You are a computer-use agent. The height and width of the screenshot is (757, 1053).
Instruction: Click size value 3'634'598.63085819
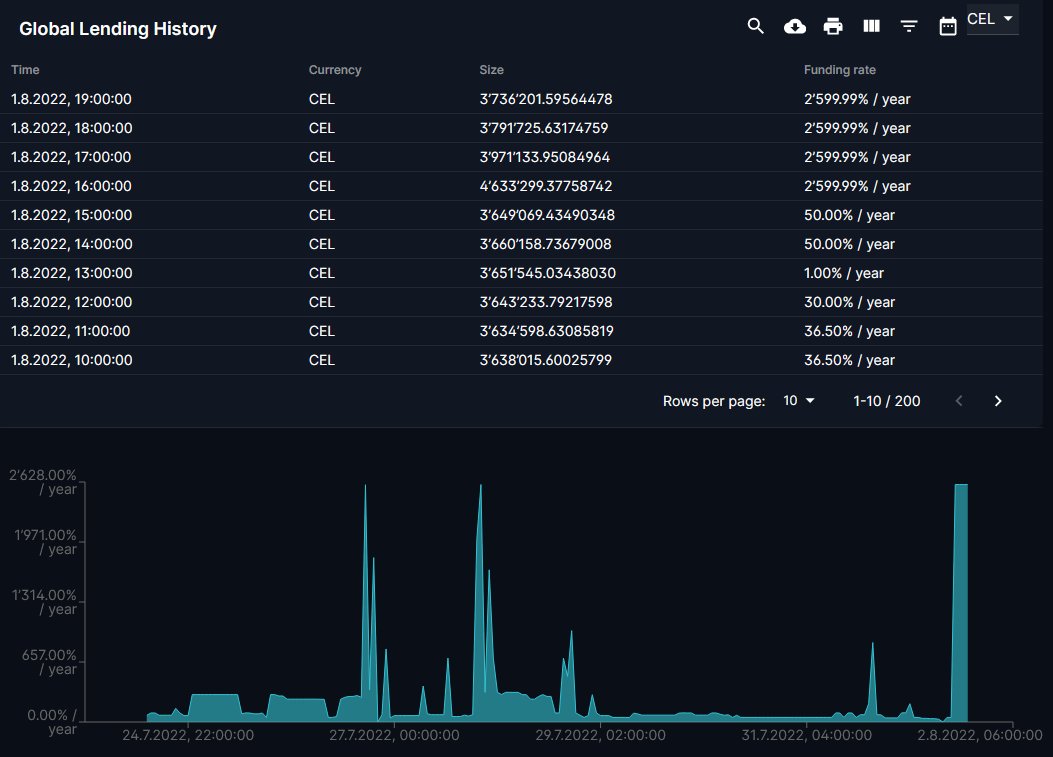click(x=547, y=330)
